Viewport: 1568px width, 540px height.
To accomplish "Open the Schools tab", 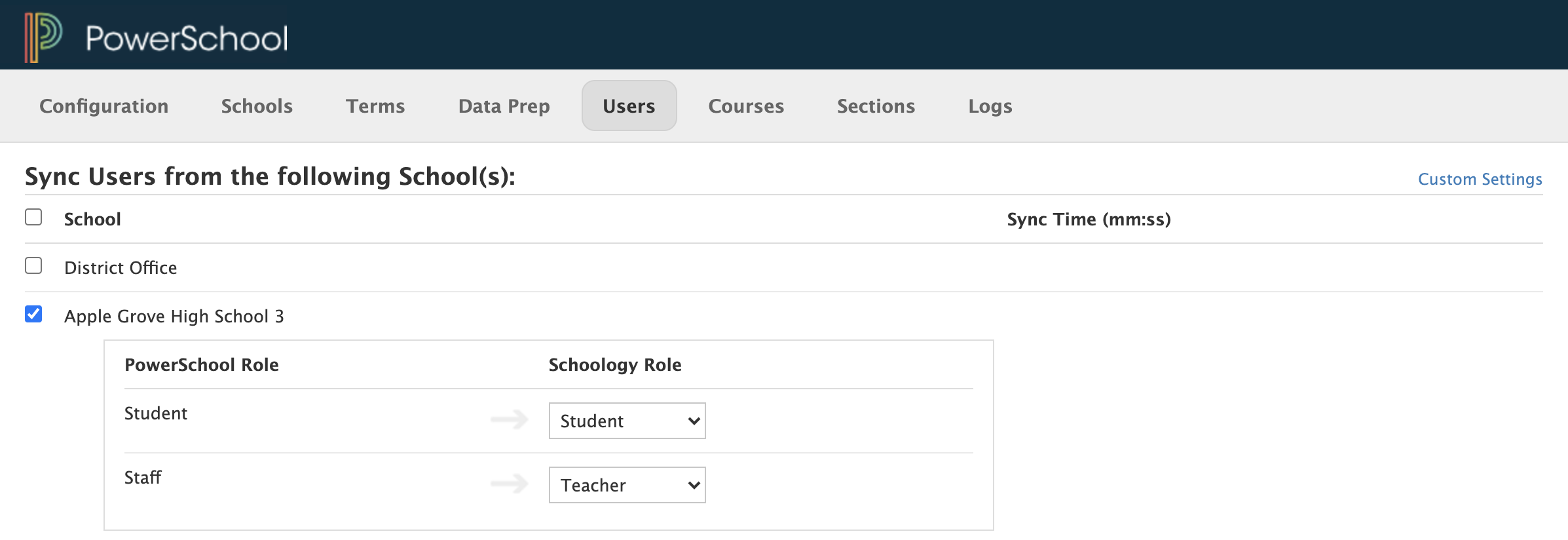I will [257, 106].
